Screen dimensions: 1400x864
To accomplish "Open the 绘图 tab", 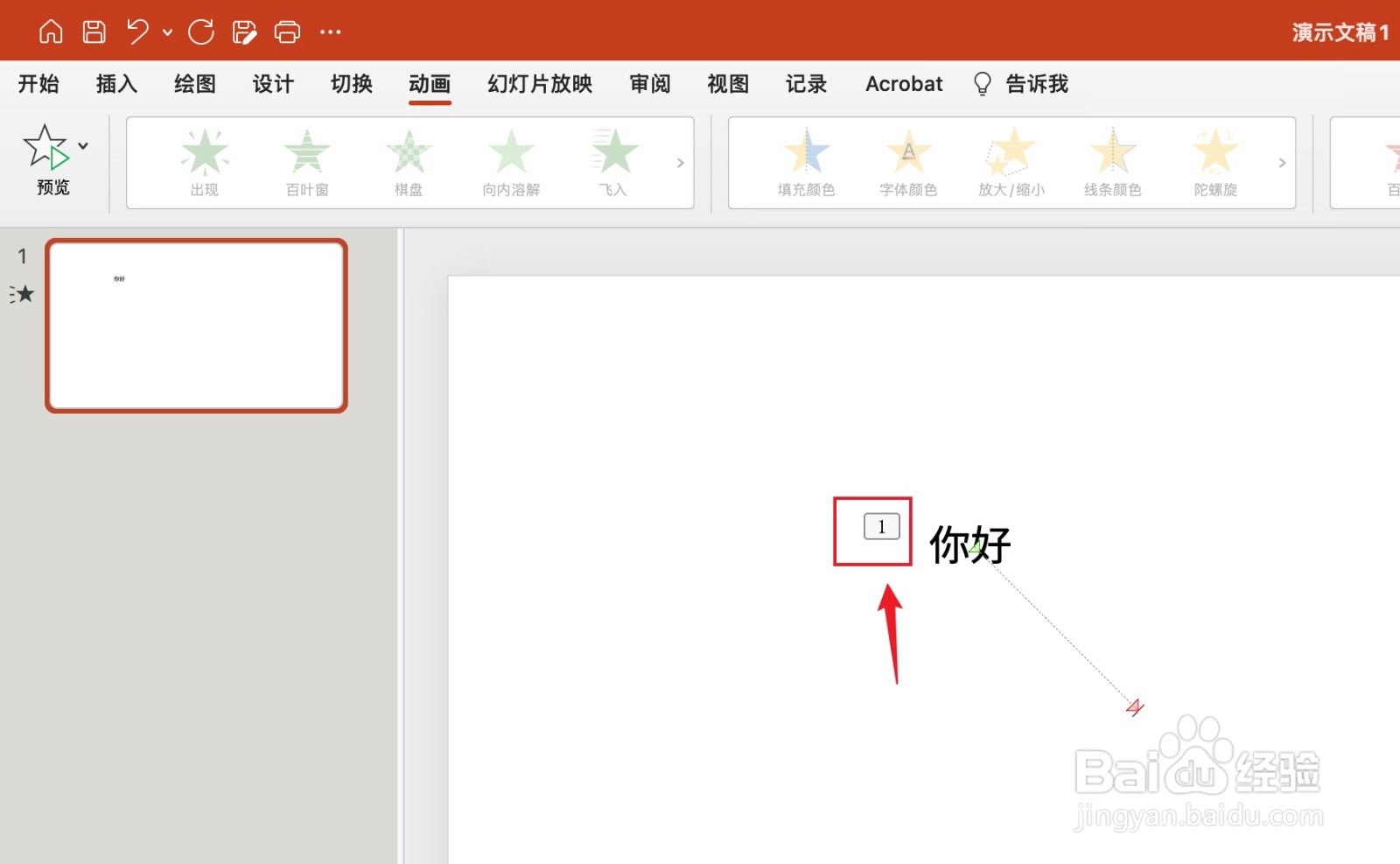I will [x=194, y=84].
